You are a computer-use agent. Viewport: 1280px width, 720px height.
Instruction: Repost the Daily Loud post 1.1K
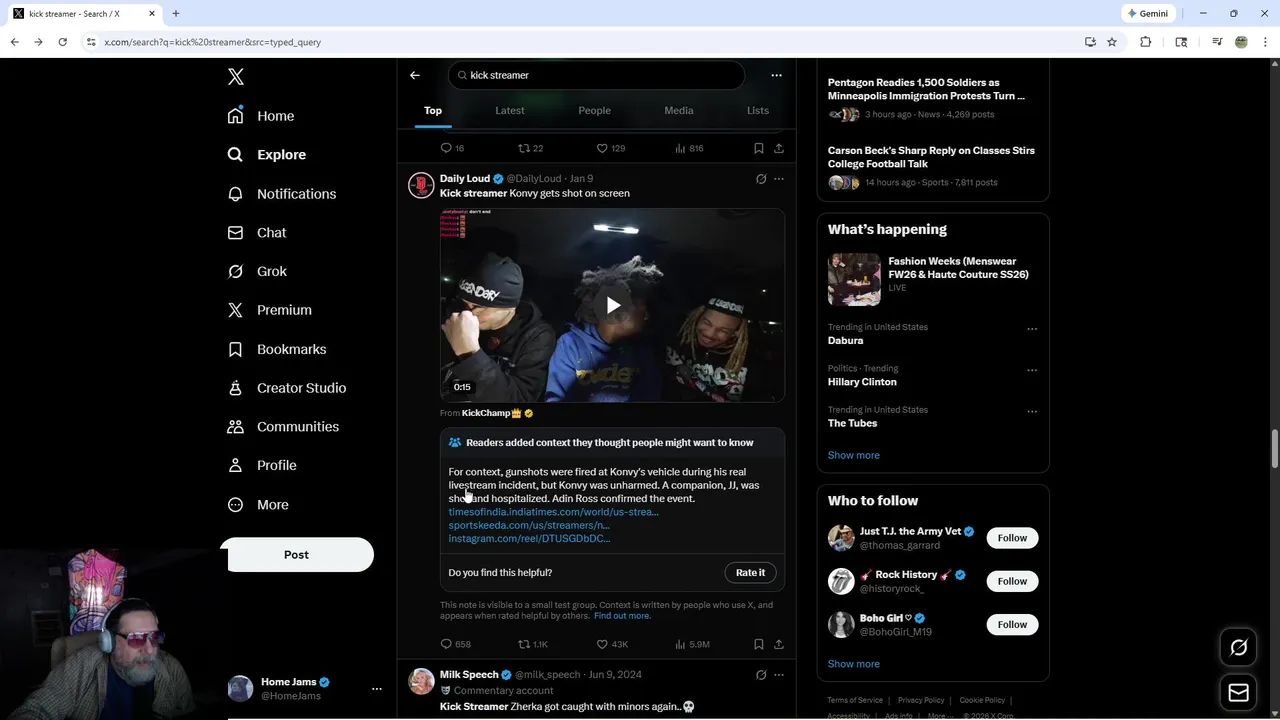(533, 645)
